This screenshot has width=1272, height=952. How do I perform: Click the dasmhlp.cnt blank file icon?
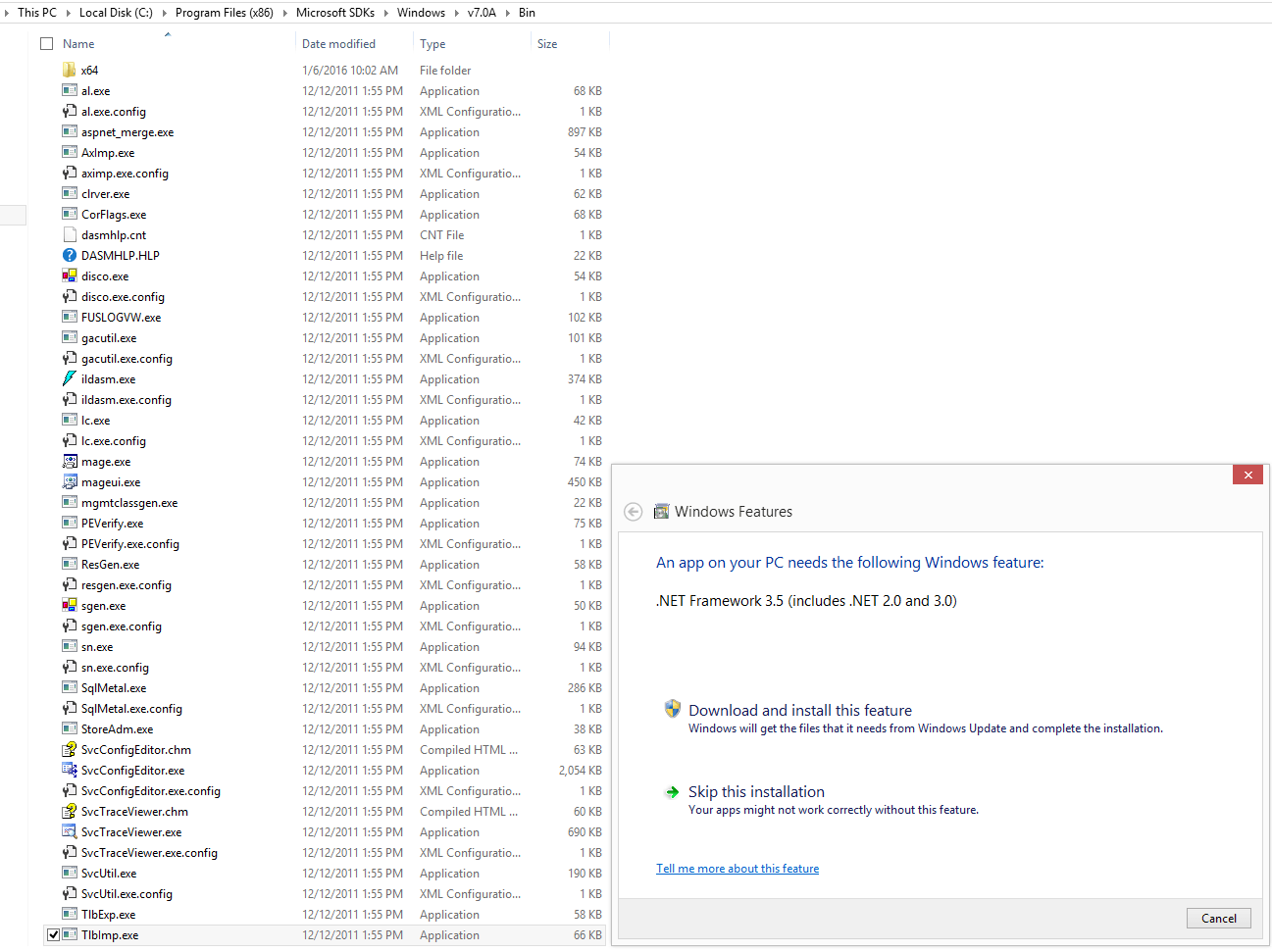69,234
